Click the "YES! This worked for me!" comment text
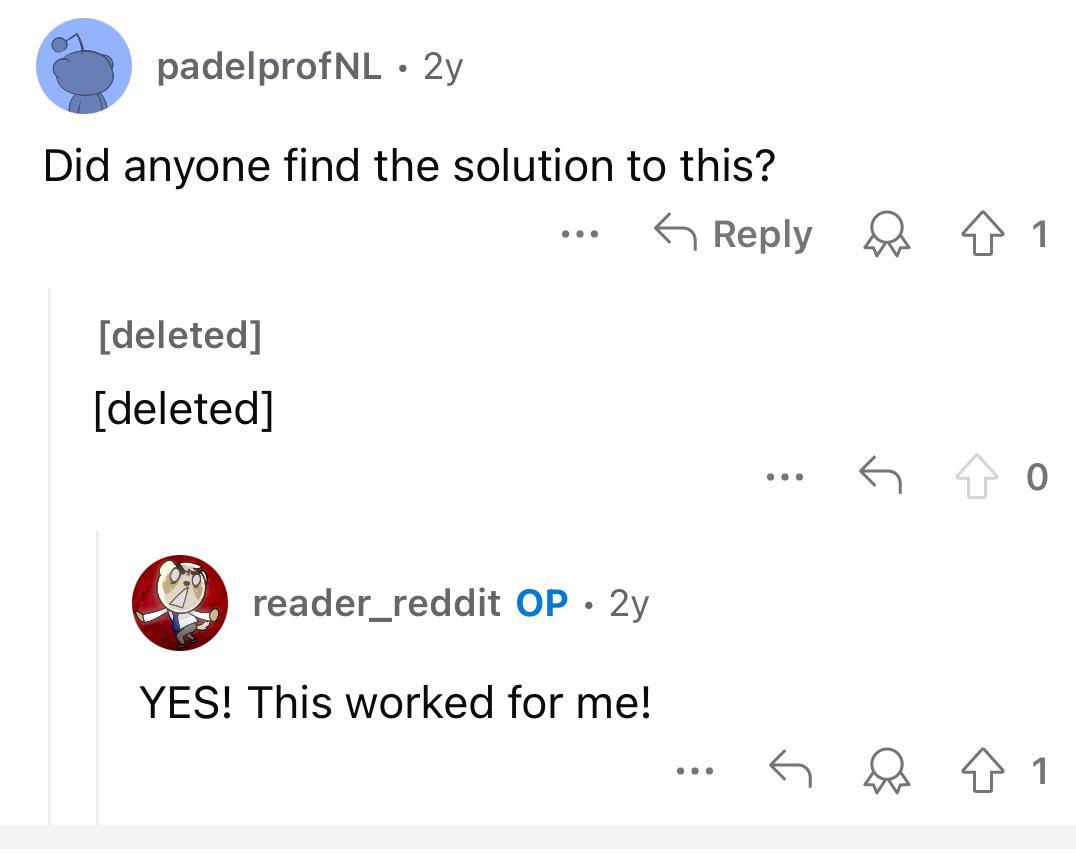1076x853 pixels. coord(395,702)
